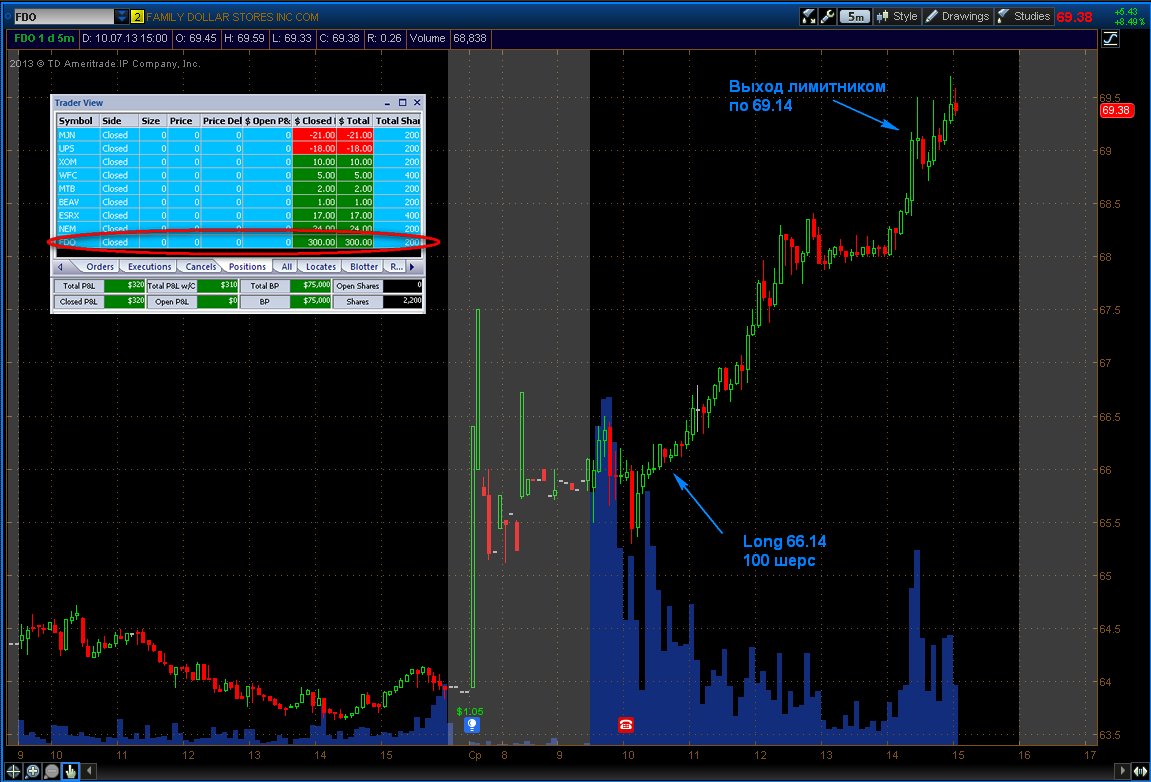Click the red phone earnings call marker
Screen dimensions: 1151x782
[625, 725]
